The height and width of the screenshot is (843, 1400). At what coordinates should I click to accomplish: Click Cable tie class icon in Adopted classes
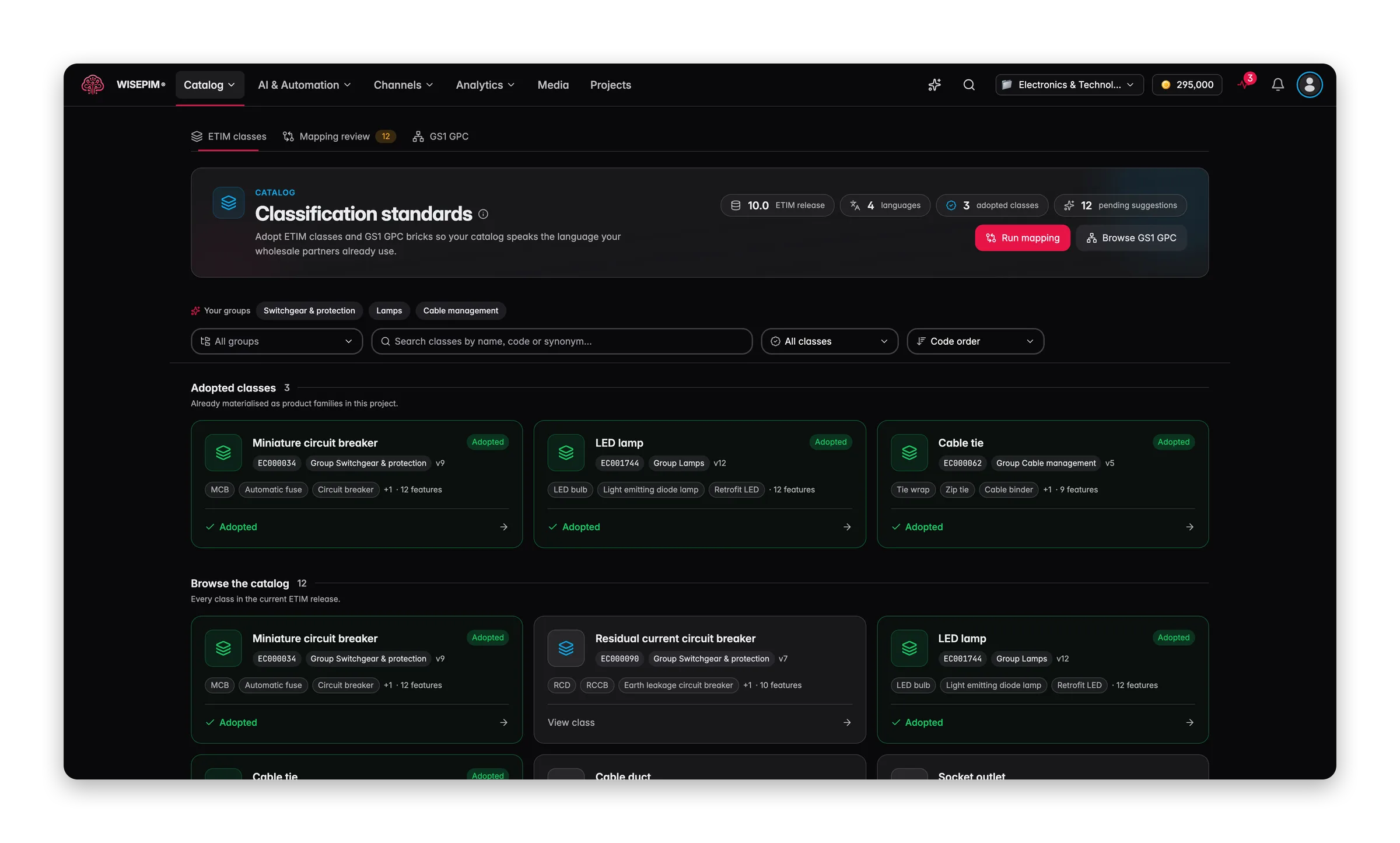909,452
